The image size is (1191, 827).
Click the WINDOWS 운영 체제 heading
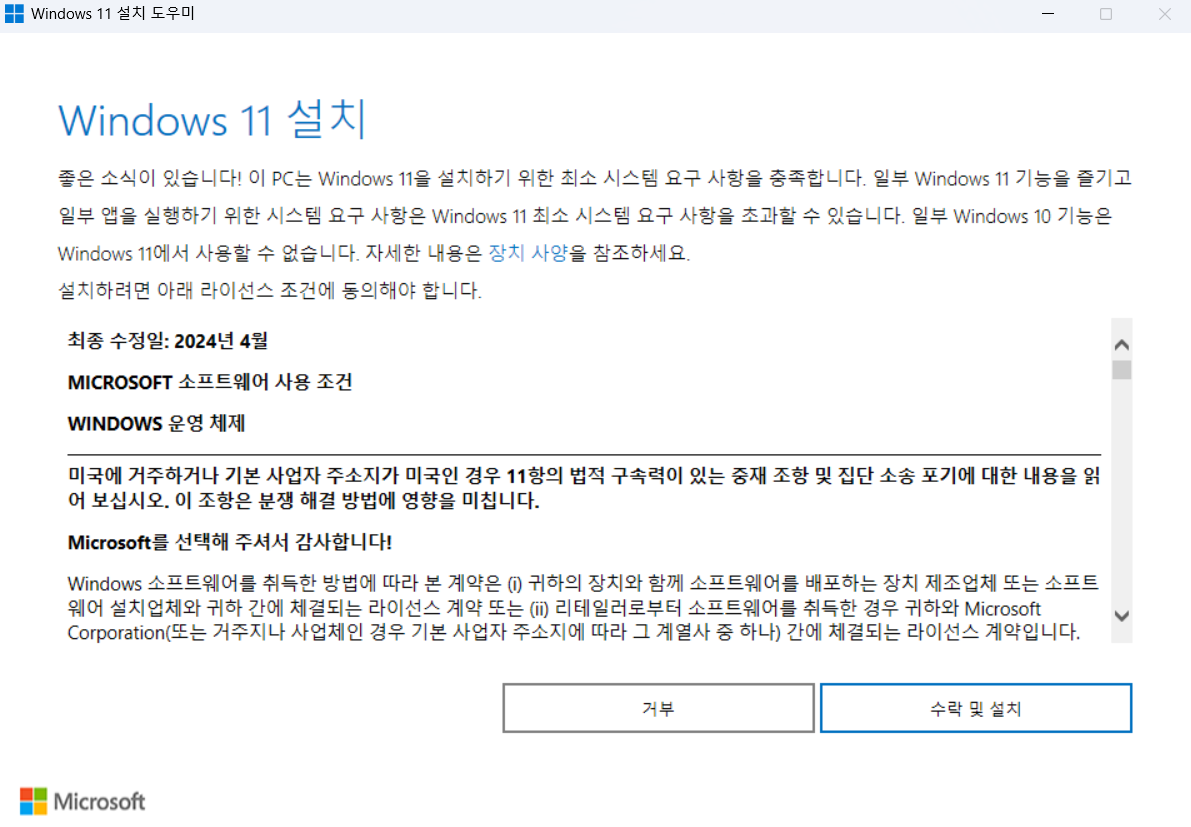pos(156,423)
